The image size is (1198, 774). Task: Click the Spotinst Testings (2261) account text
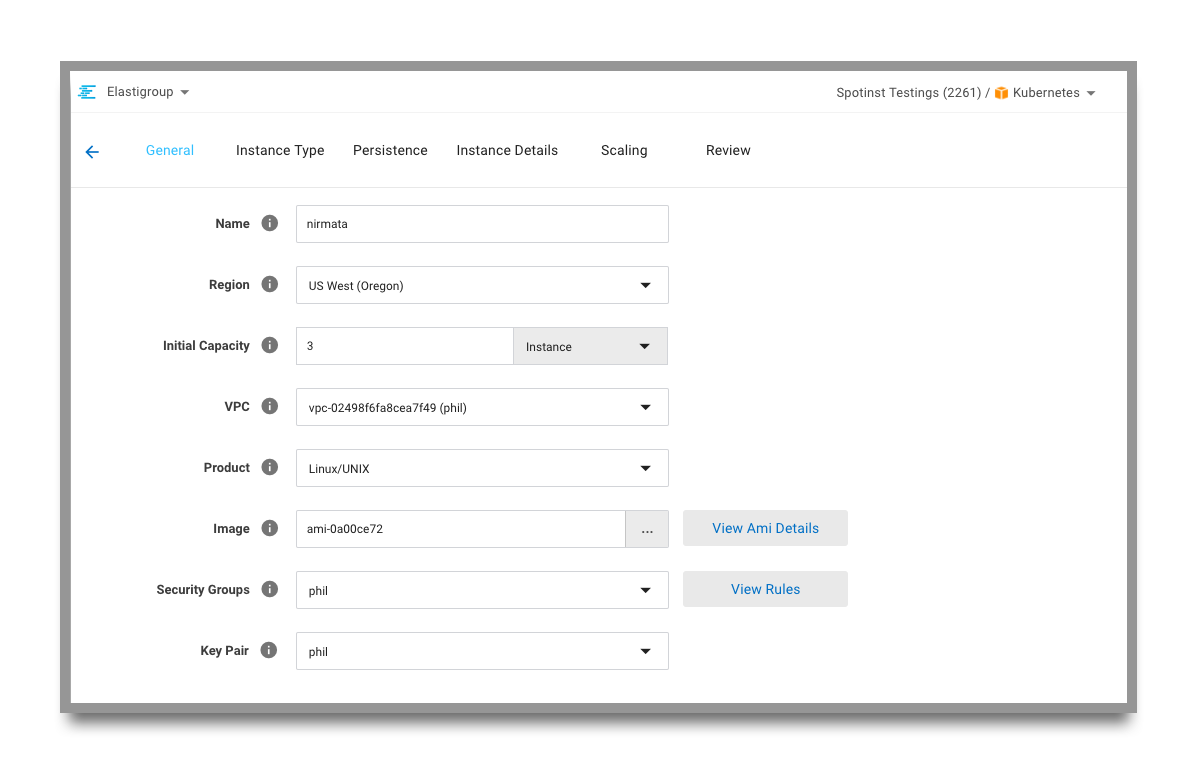click(x=908, y=93)
